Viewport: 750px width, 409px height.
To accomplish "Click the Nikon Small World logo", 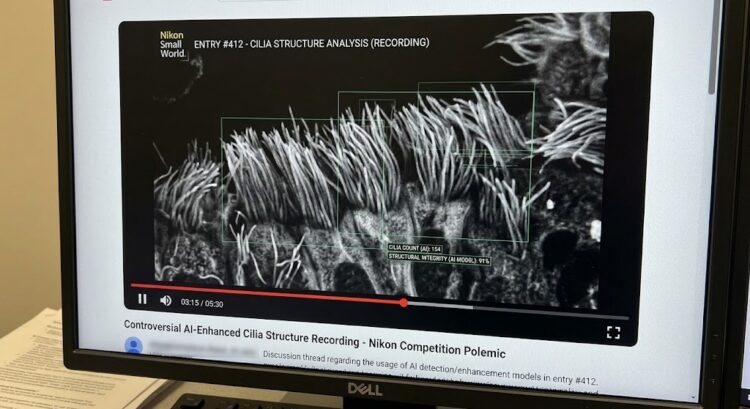I will (x=172, y=44).
